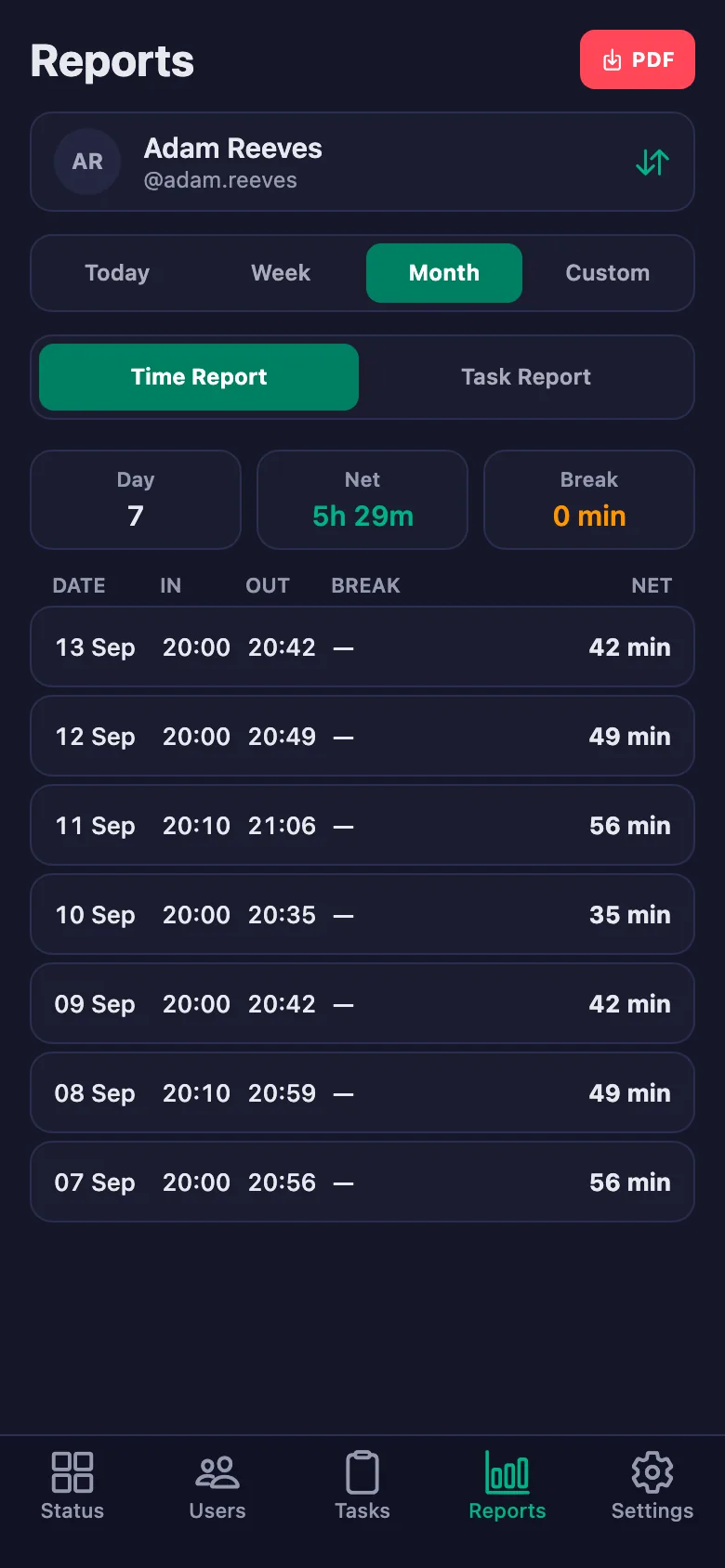Open the Adam Reeves user selector
The height and width of the screenshot is (1568, 725).
click(x=362, y=162)
